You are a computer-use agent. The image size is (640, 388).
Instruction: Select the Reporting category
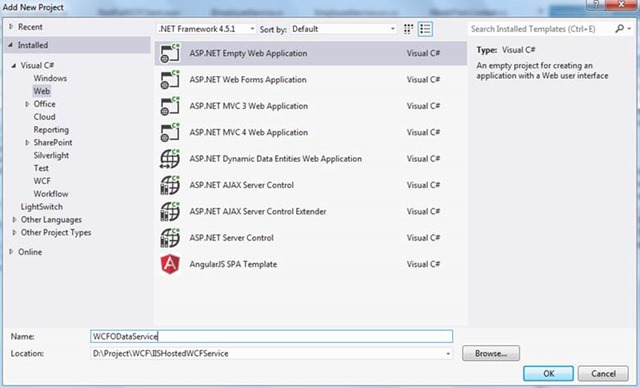51,130
